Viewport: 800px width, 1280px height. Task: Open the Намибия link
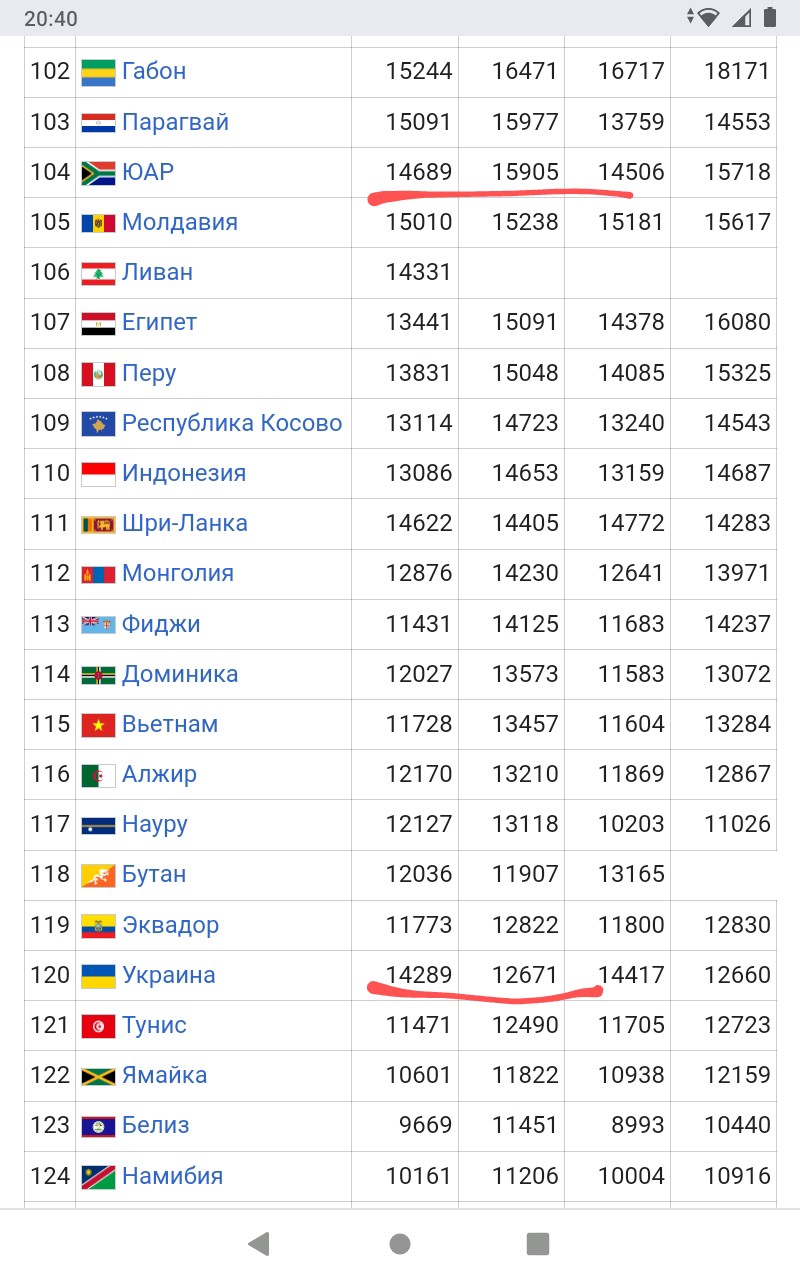point(172,1176)
